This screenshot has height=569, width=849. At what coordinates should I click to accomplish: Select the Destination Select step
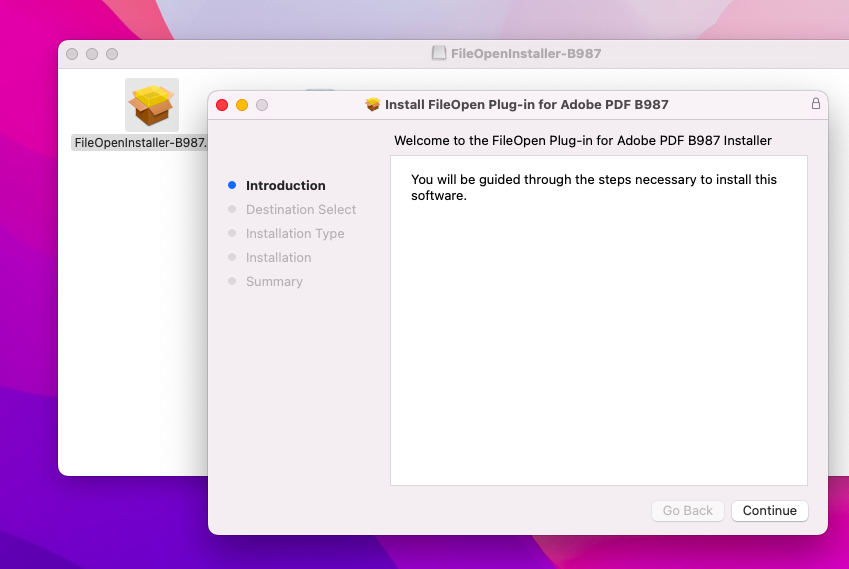point(301,210)
